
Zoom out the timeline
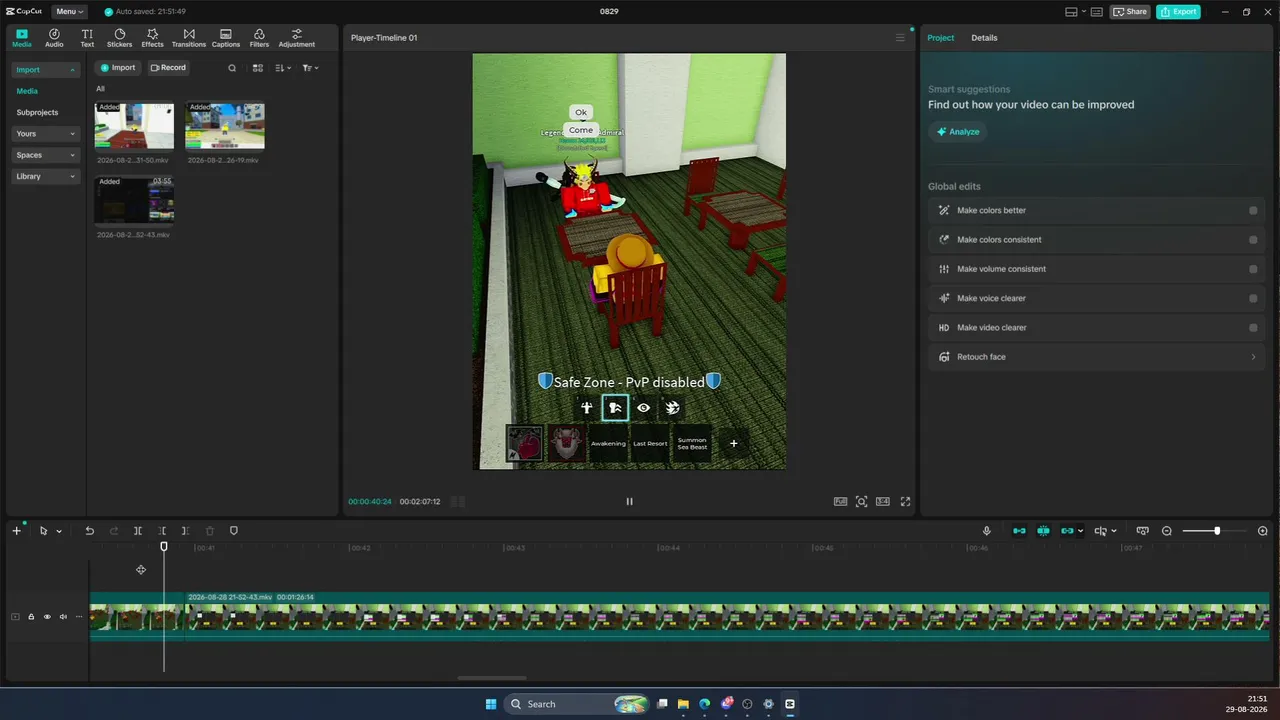[x=1167, y=531]
